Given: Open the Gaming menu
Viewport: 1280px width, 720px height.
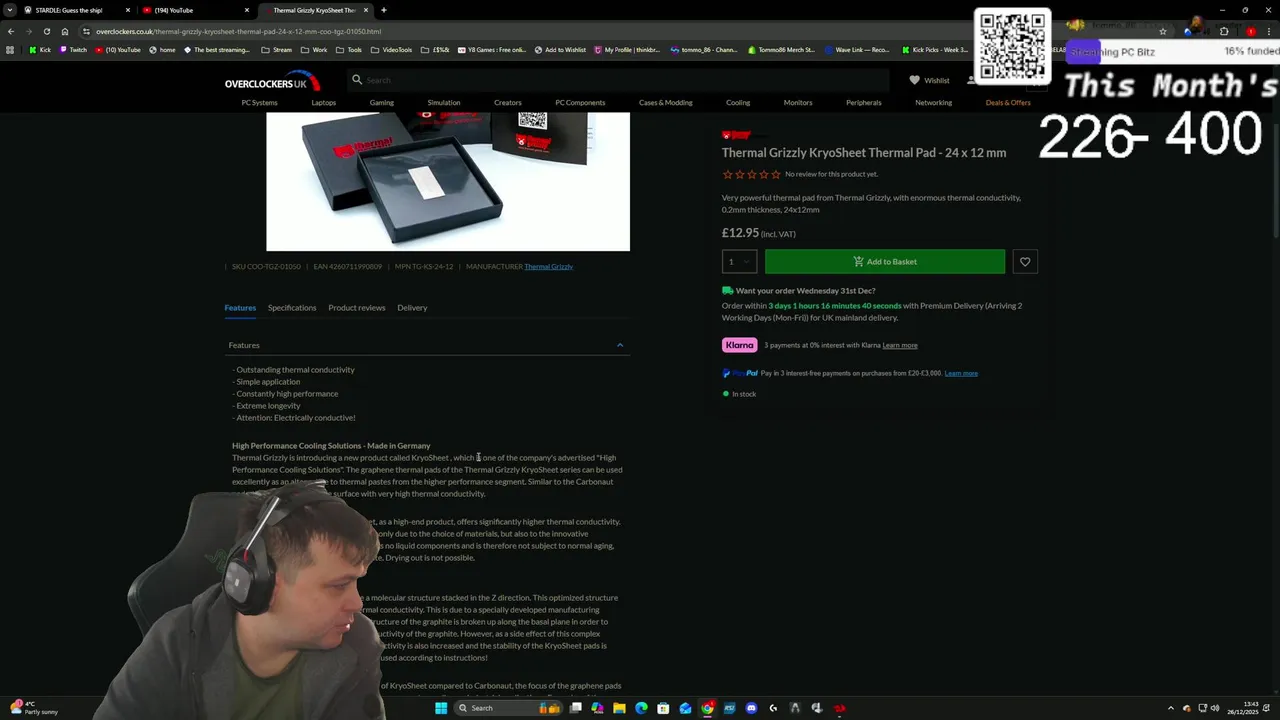Looking at the screenshot, I should [381, 102].
